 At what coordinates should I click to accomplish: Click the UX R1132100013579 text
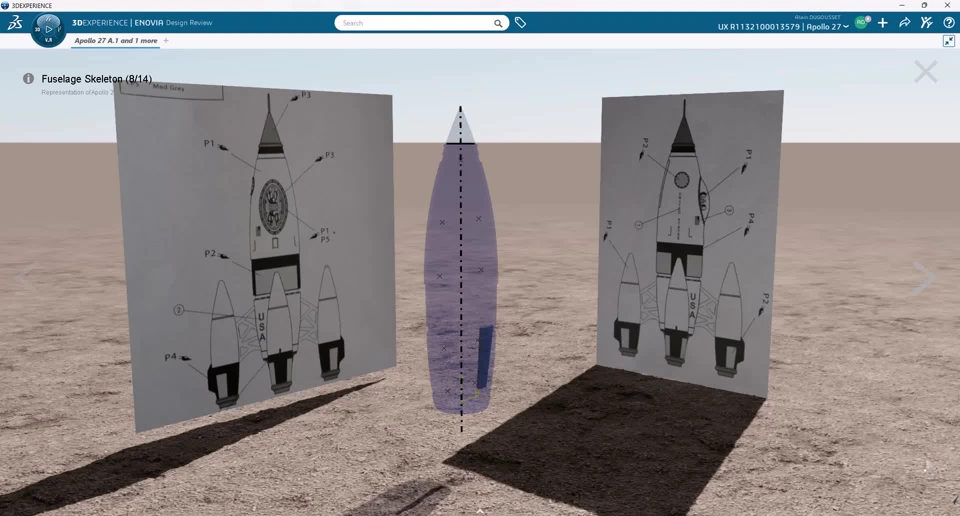759,26
